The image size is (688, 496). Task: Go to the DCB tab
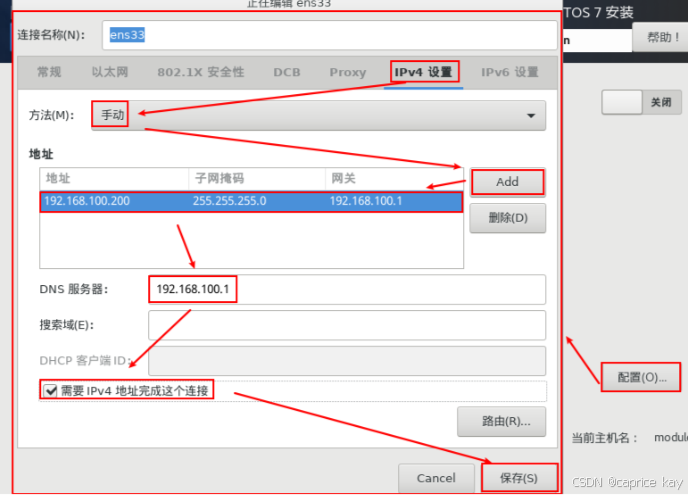(x=287, y=72)
